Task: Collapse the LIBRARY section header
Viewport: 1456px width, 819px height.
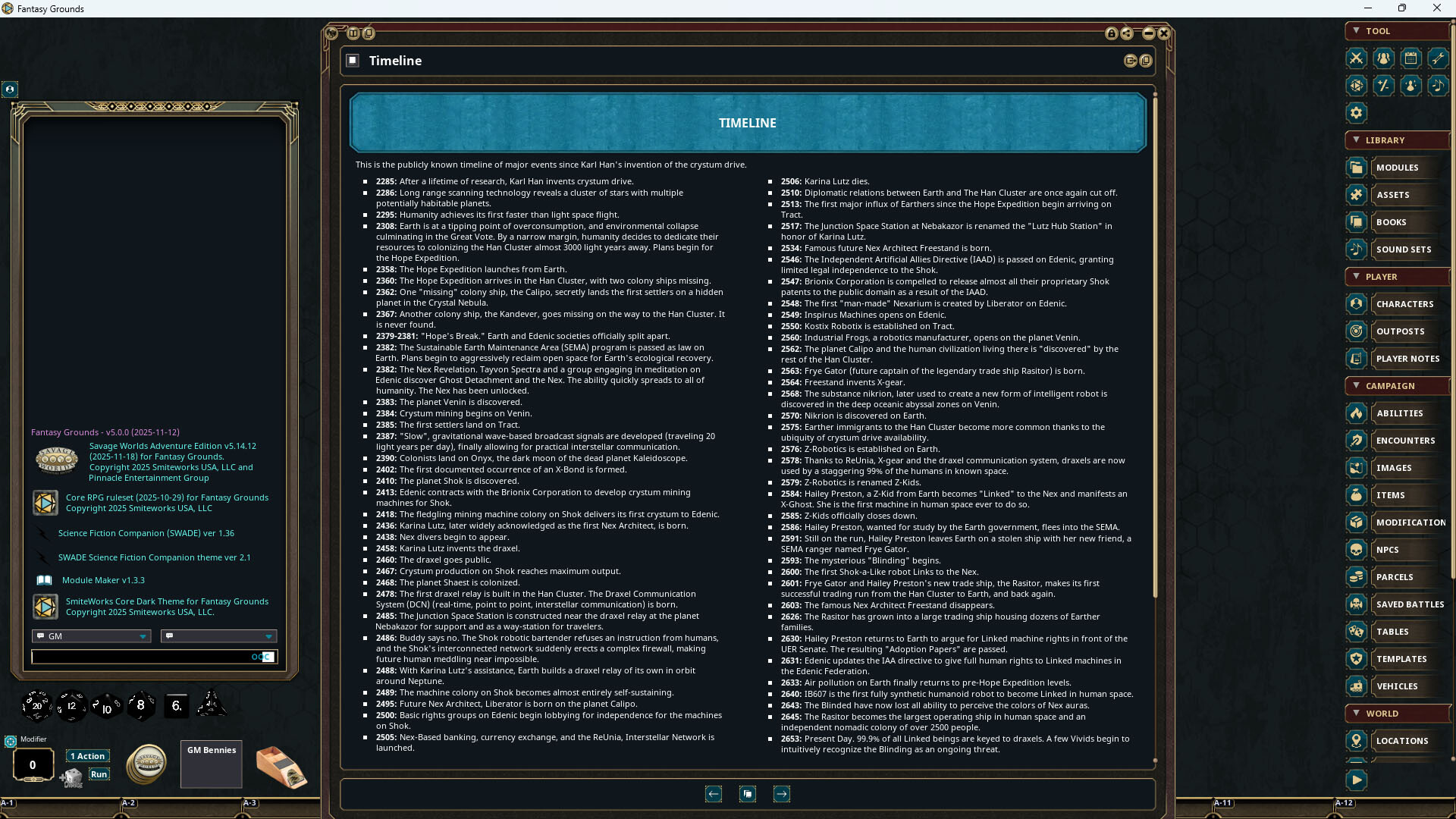Action: [1357, 140]
